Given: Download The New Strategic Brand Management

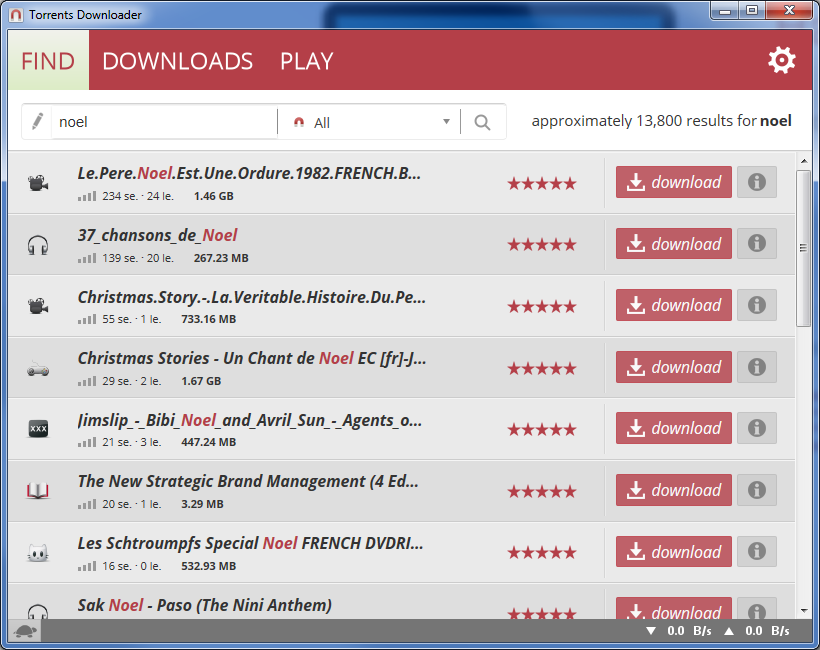Looking at the screenshot, I should click(673, 490).
